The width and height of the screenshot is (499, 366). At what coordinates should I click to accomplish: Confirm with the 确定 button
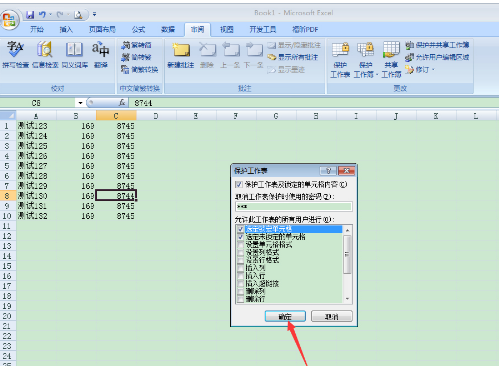(285, 316)
